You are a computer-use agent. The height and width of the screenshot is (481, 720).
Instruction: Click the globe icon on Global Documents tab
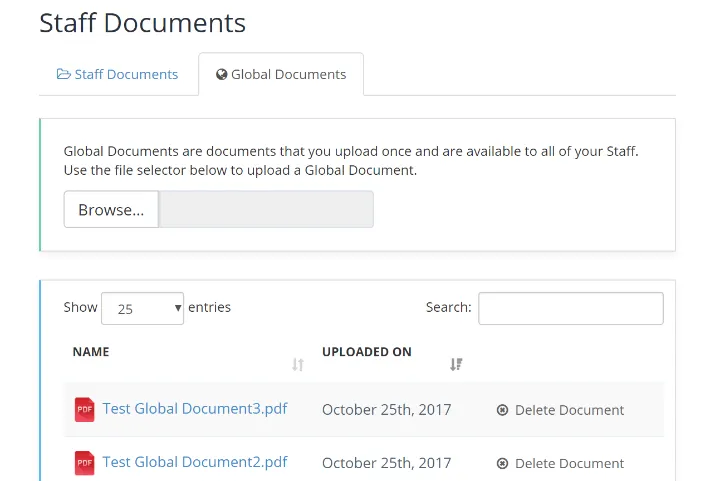[x=221, y=74]
